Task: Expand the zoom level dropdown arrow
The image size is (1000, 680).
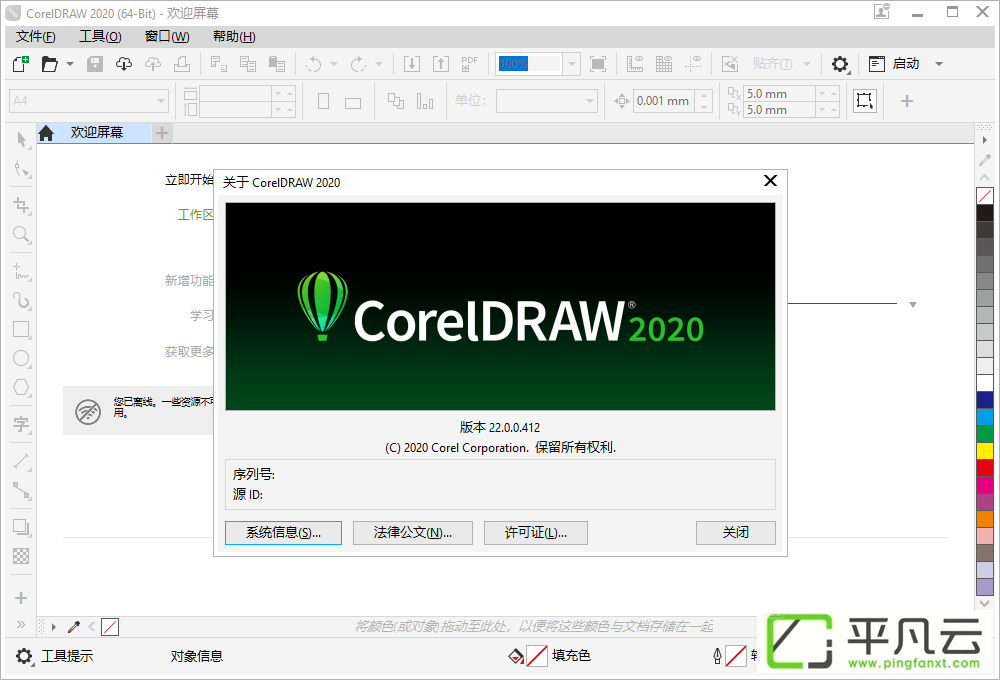Action: [572, 64]
